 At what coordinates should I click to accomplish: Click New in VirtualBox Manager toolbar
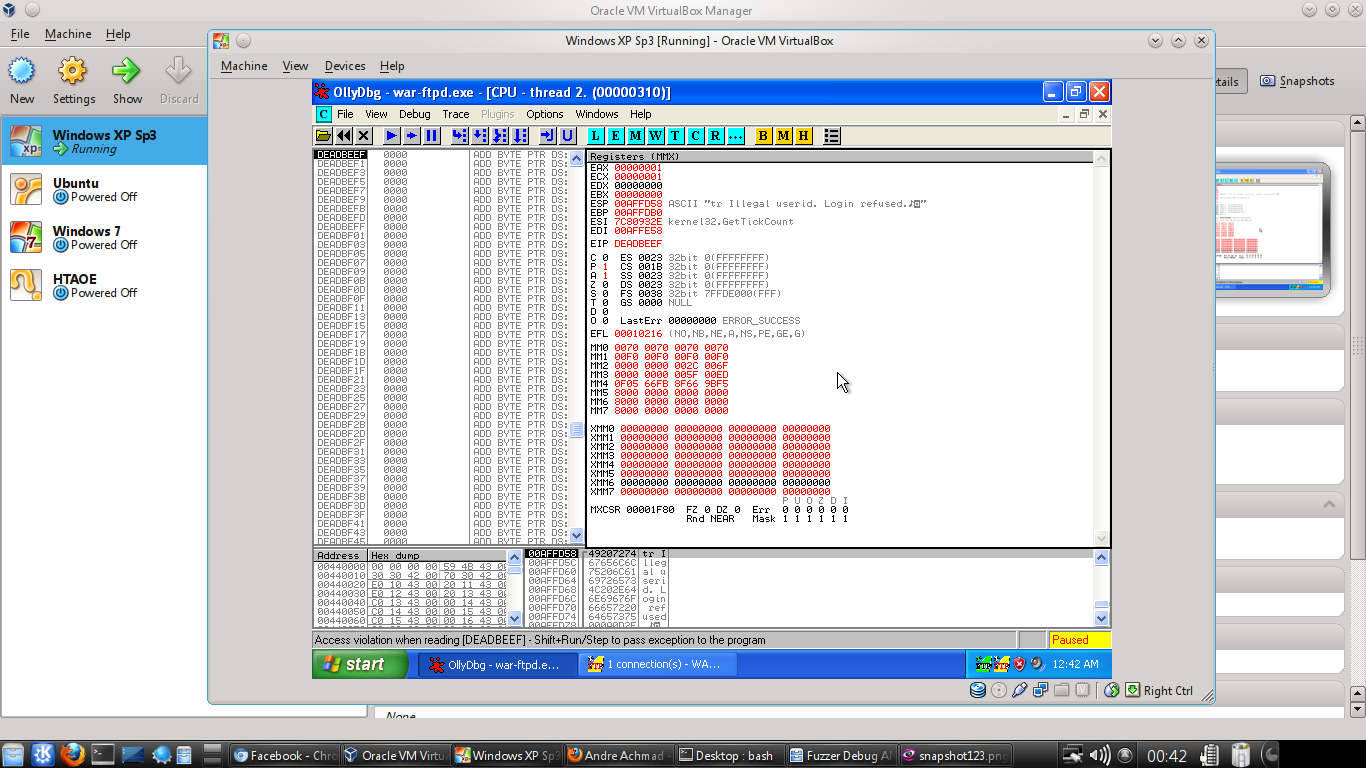(22, 80)
